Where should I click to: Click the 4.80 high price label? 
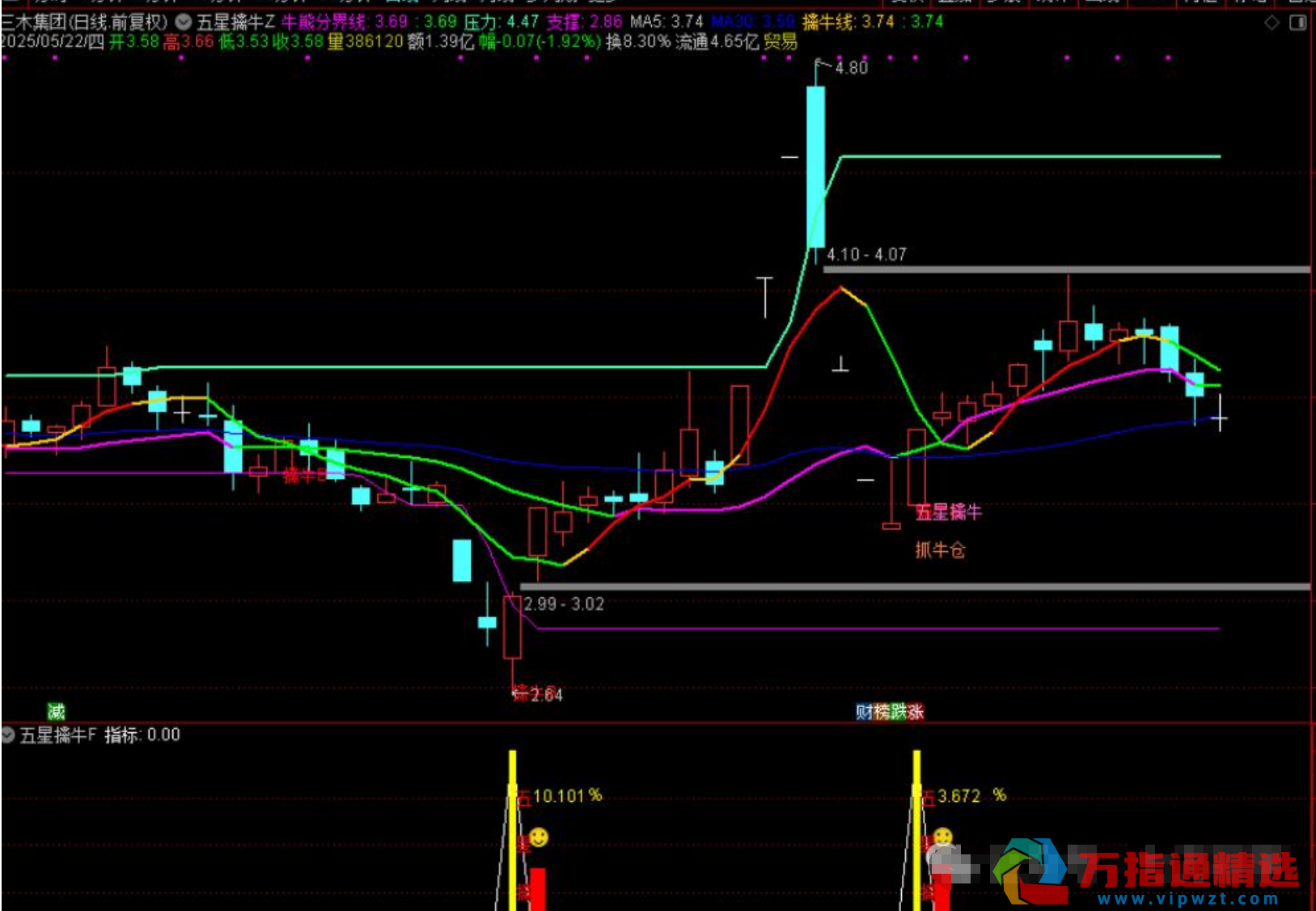(x=851, y=68)
